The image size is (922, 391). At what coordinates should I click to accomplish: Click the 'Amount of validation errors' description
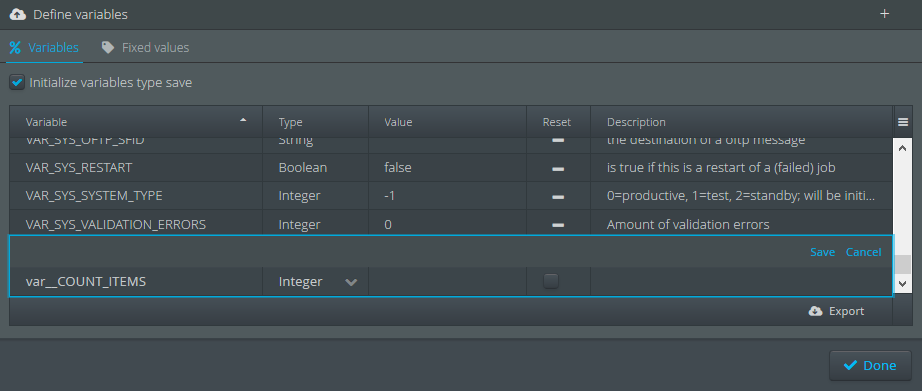[688, 225]
